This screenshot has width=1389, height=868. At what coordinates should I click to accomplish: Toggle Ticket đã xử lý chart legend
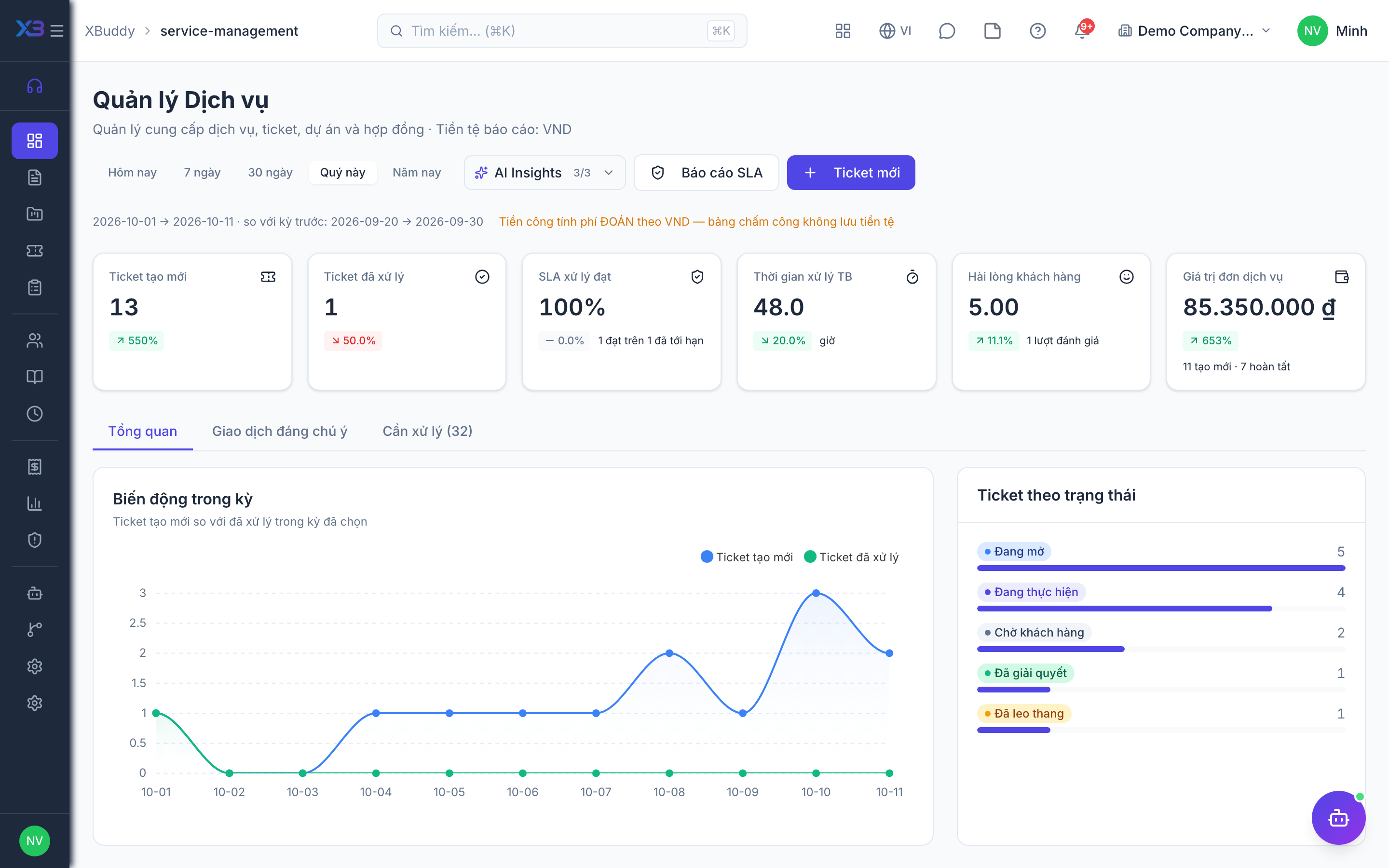coord(851,557)
